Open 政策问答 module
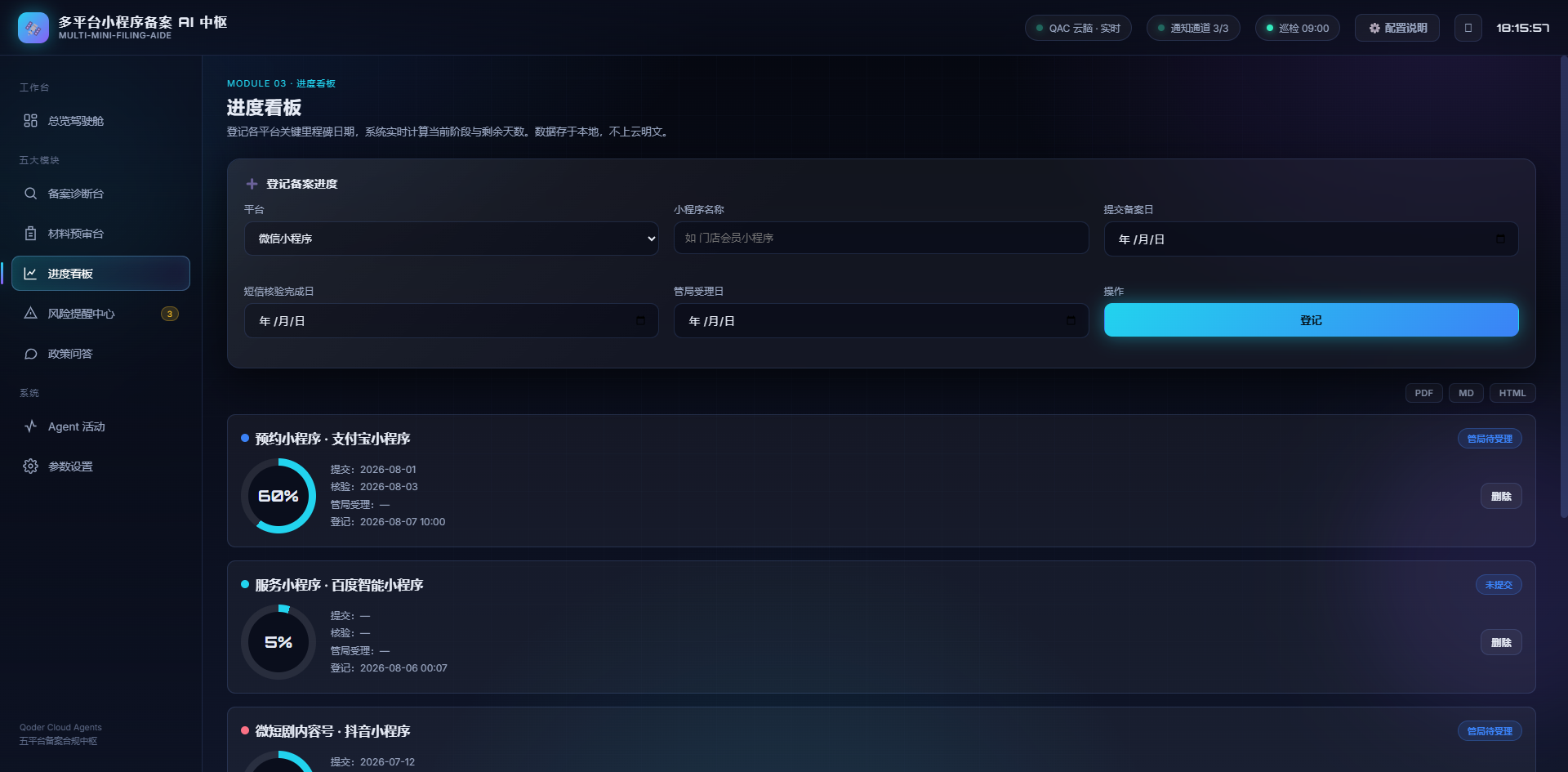This screenshot has height=772, width=1568. tap(100, 354)
